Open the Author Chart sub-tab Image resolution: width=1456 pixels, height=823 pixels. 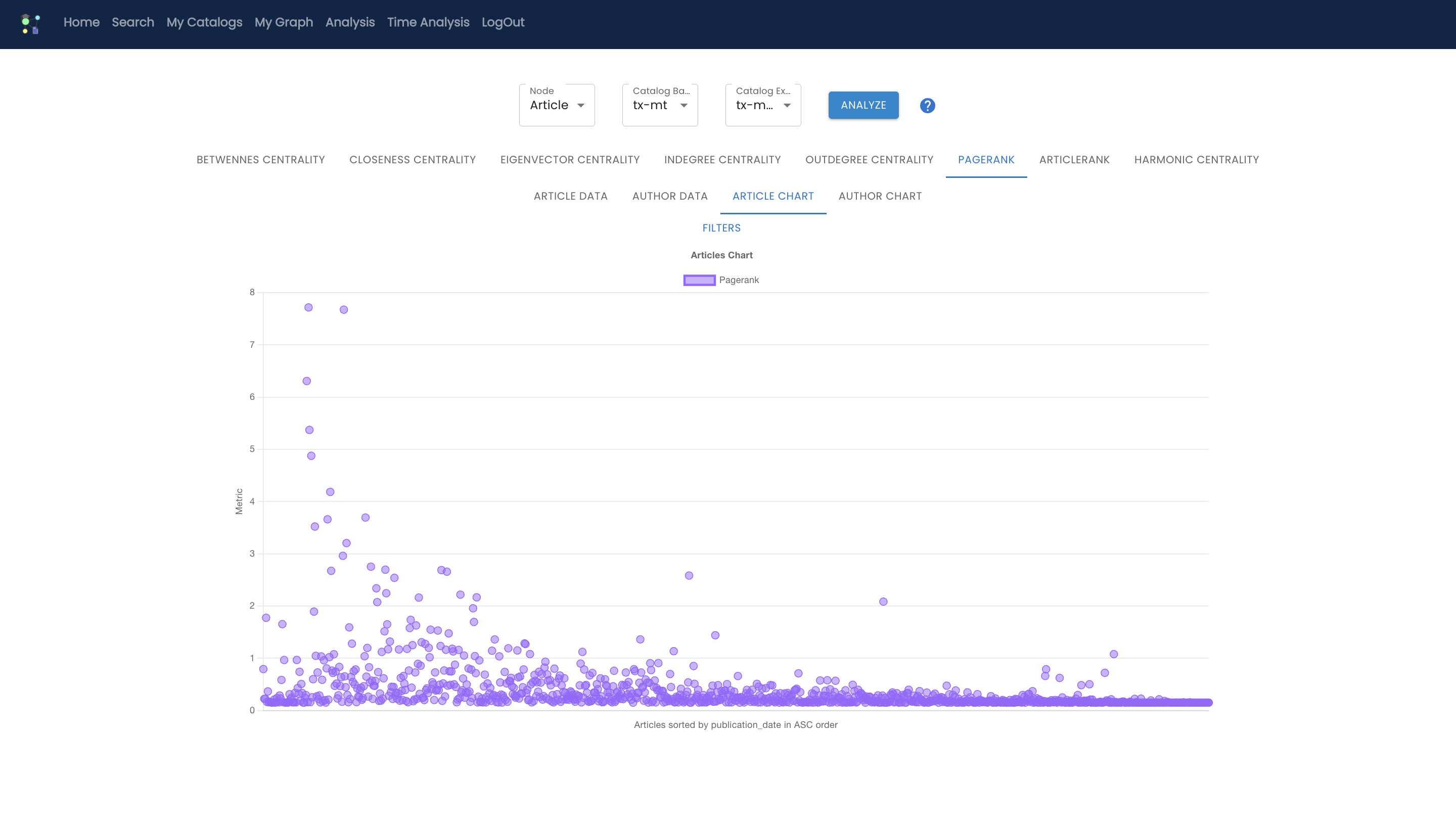[880, 196]
